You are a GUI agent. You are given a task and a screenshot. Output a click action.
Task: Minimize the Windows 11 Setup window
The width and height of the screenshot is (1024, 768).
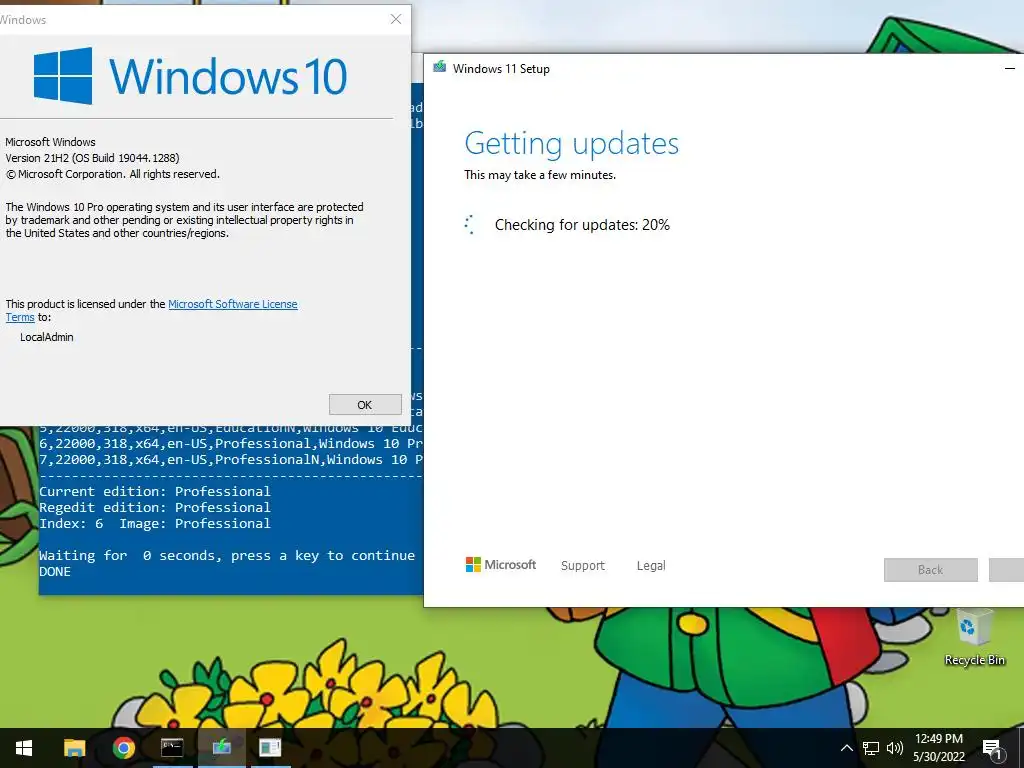click(1010, 69)
